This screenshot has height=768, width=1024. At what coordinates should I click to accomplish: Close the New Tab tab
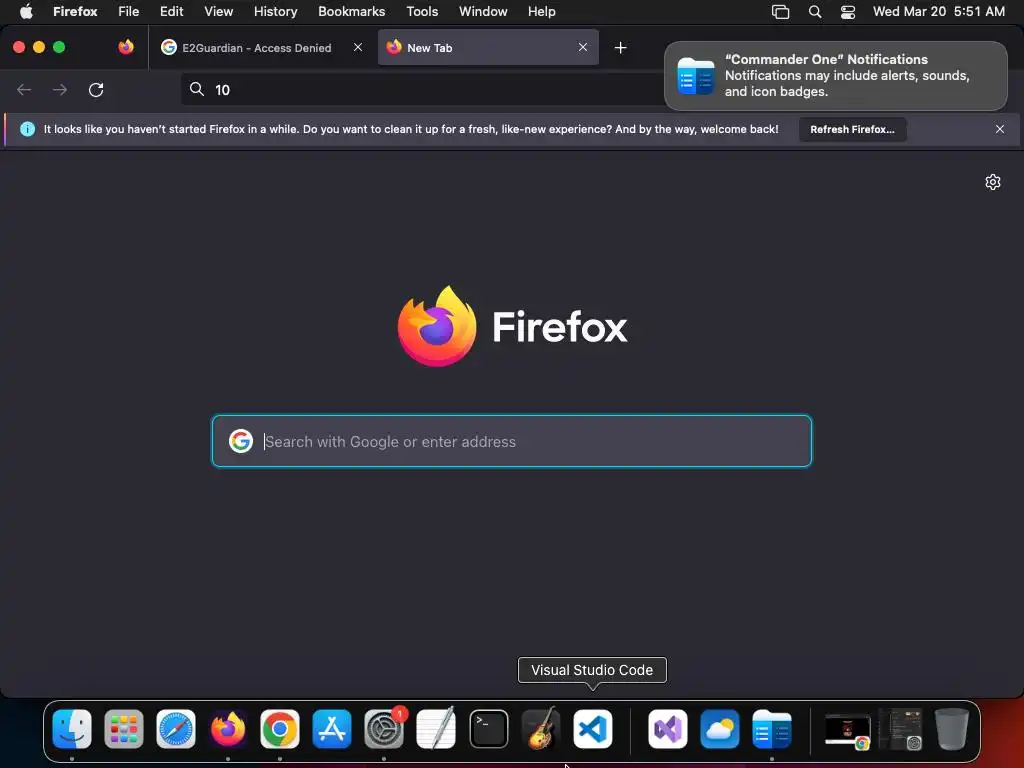583,47
